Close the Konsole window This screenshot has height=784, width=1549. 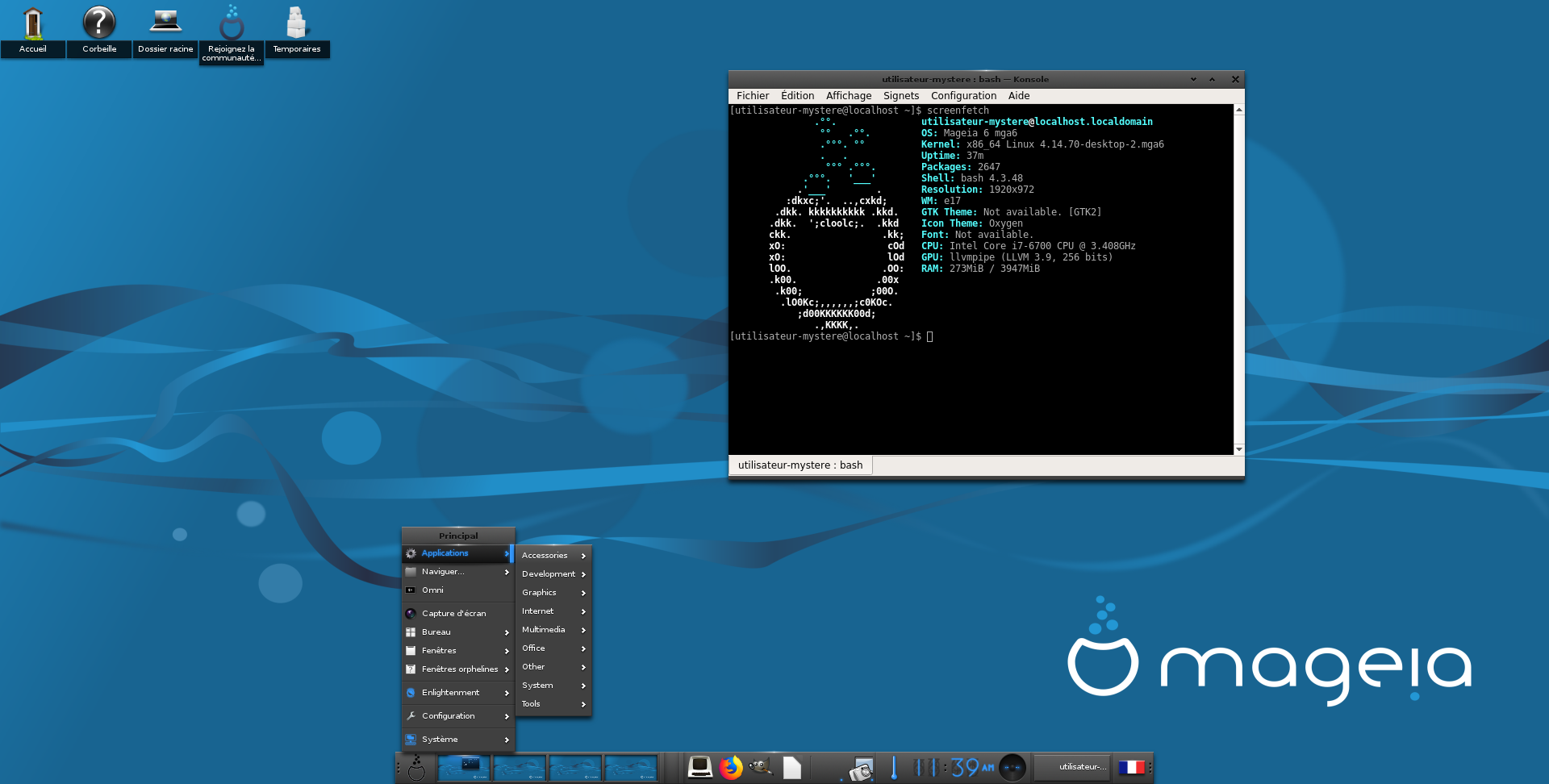coord(1234,79)
